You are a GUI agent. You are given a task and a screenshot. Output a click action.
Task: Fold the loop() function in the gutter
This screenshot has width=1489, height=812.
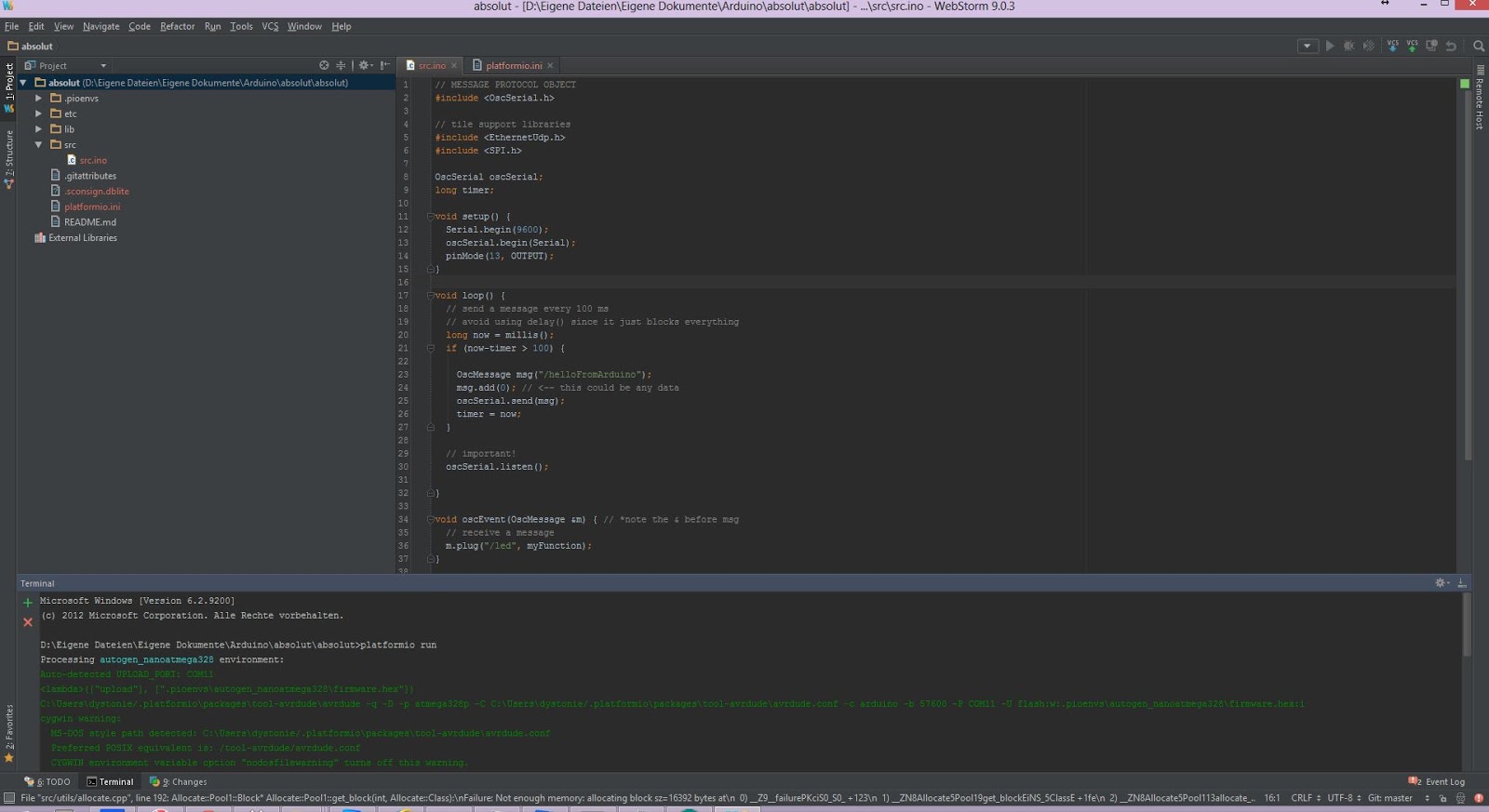pyautogui.click(x=431, y=296)
